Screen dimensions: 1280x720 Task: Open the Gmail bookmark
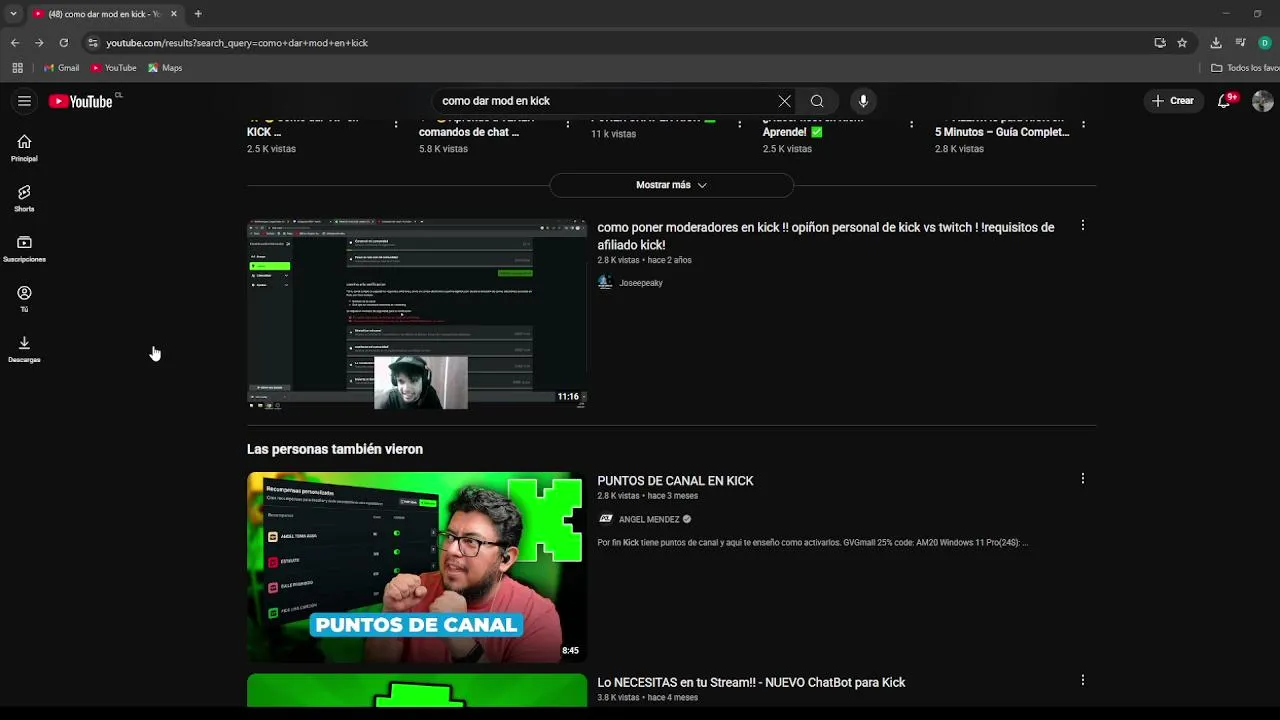(x=61, y=68)
